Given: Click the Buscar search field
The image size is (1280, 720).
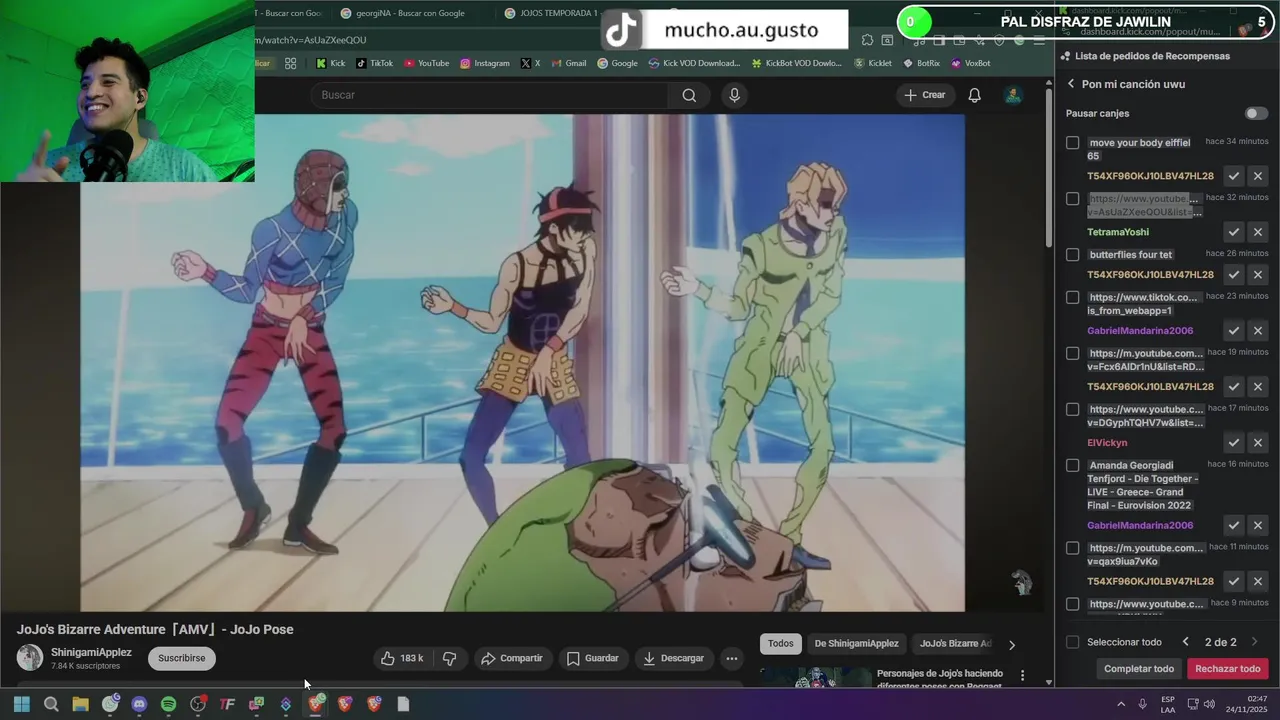Looking at the screenshot, I should tap(490, 95).
